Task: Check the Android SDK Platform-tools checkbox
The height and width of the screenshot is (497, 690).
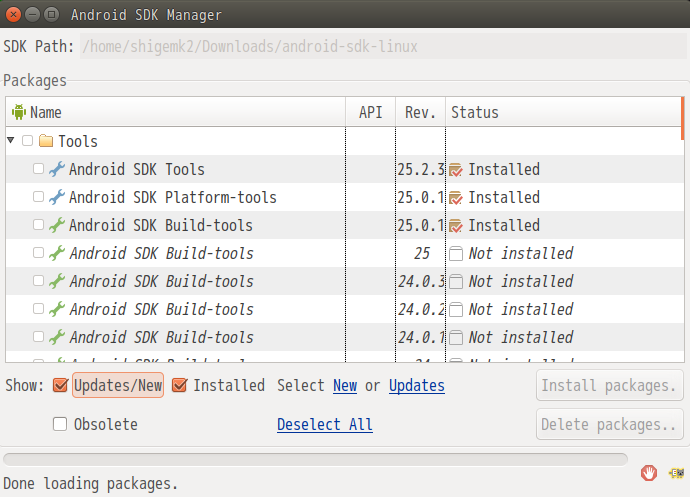Action: (x=38, y=197)
